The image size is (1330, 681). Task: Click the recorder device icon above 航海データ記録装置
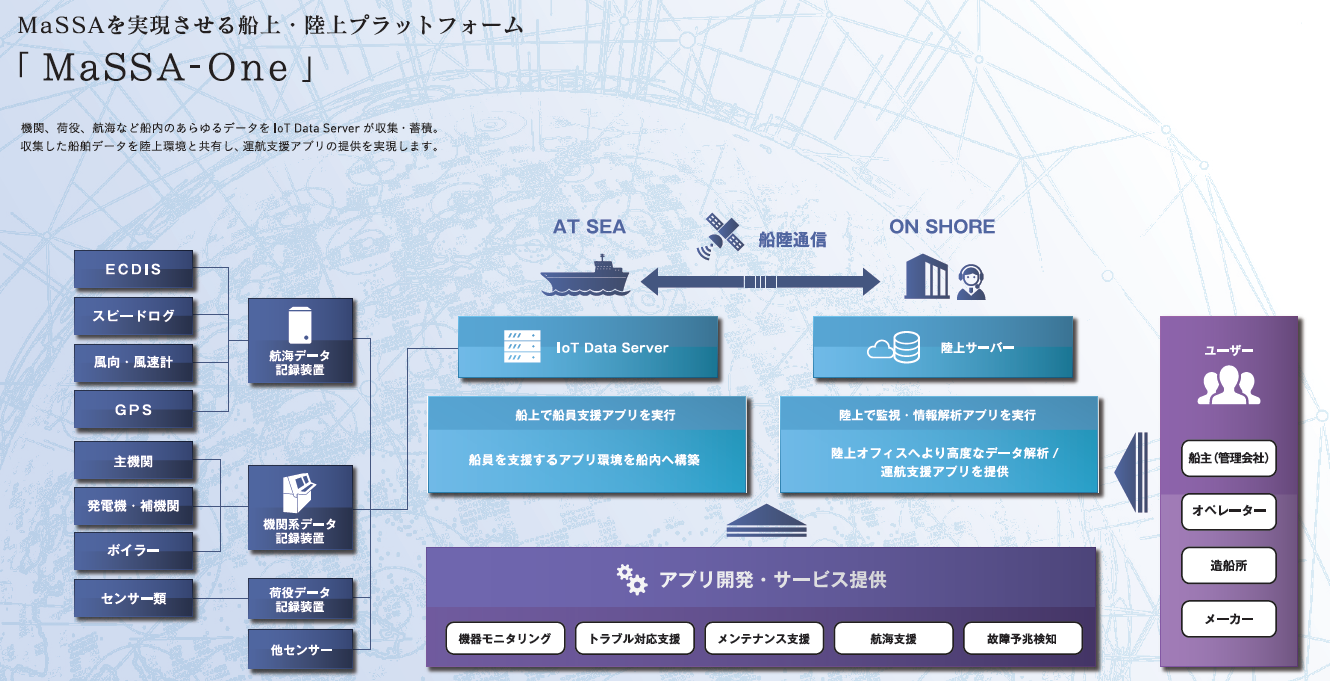300,324
